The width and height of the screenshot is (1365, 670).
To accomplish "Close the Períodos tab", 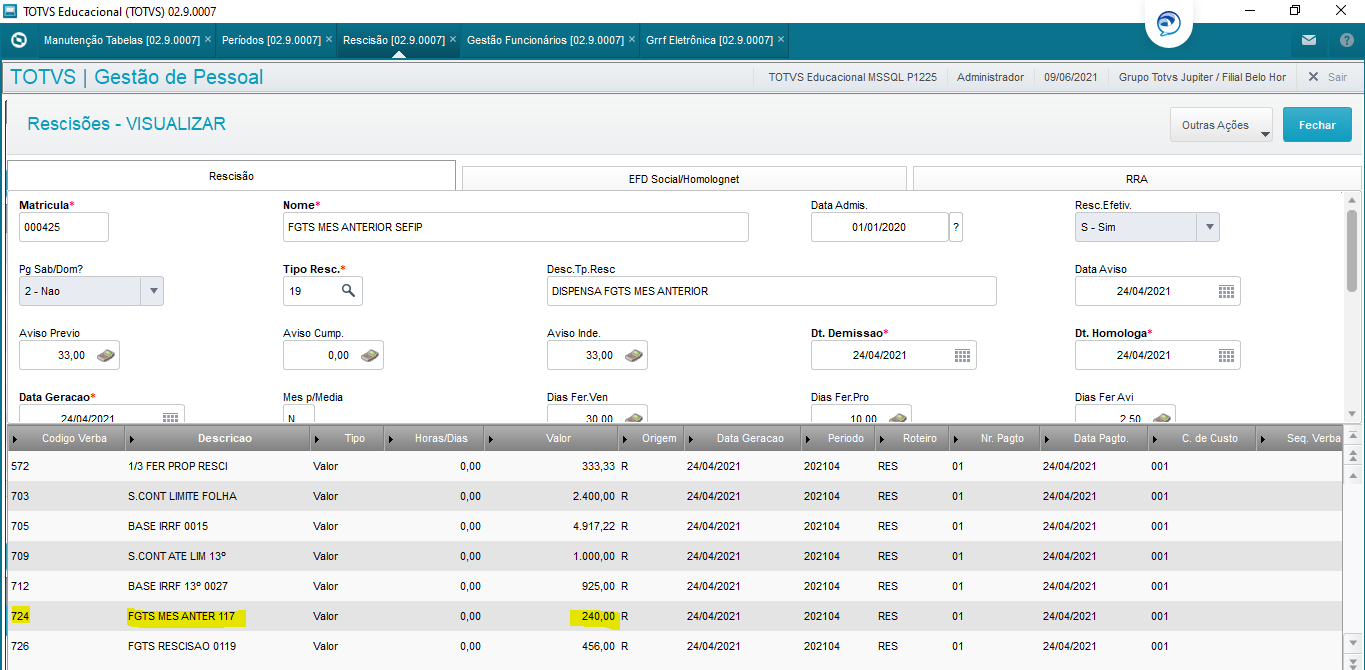I will [329, 40].
